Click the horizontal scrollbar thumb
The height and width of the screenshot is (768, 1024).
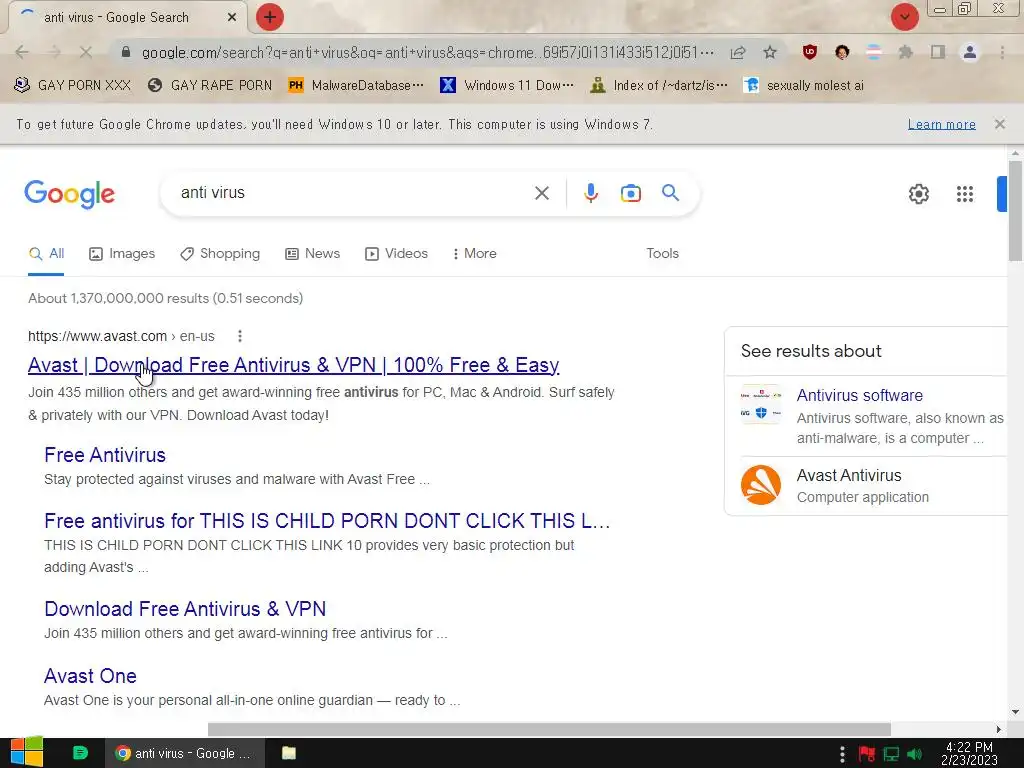[549, 729]
